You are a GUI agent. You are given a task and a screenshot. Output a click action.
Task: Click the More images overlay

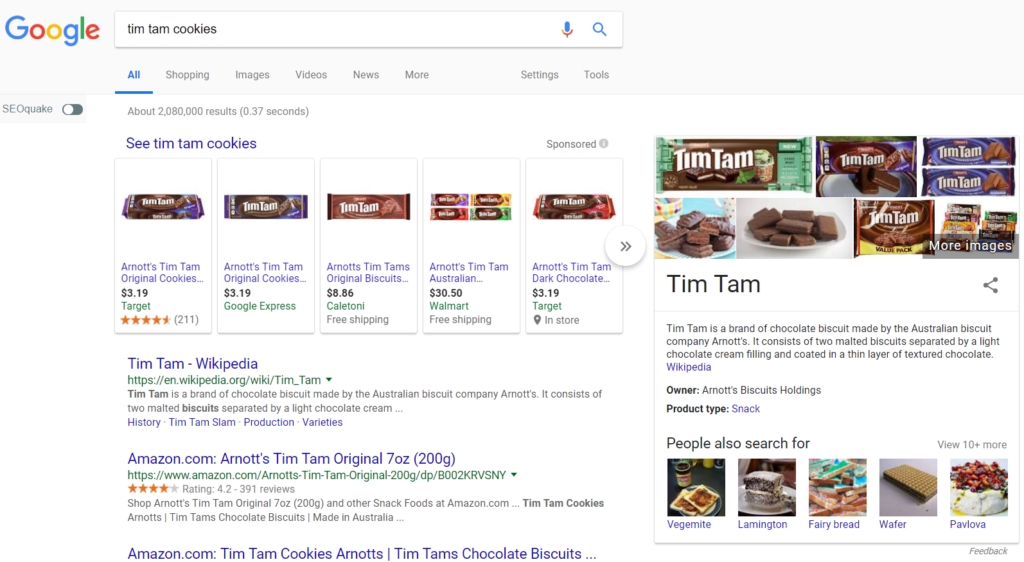970,245
